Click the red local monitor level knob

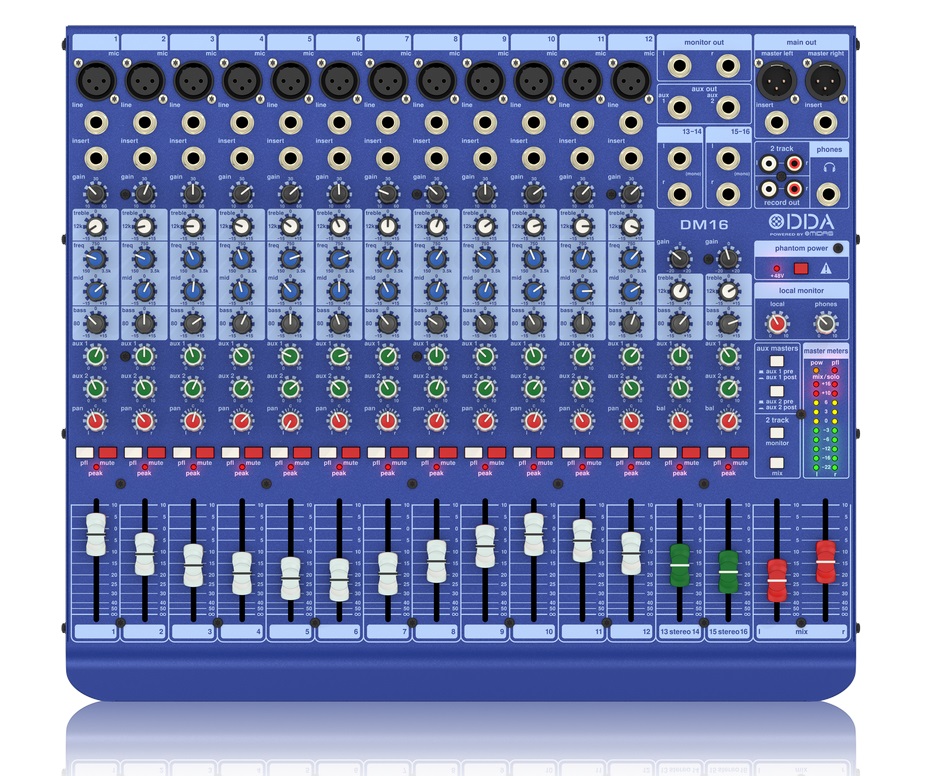pyautogui.click(x=777, y=323)
